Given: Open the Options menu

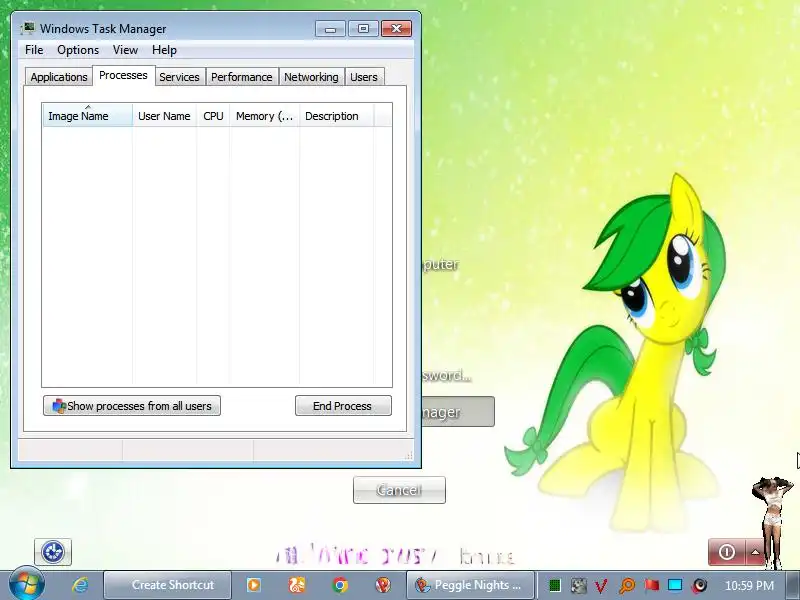Looking at the screenshot, I should click(78, 50).
